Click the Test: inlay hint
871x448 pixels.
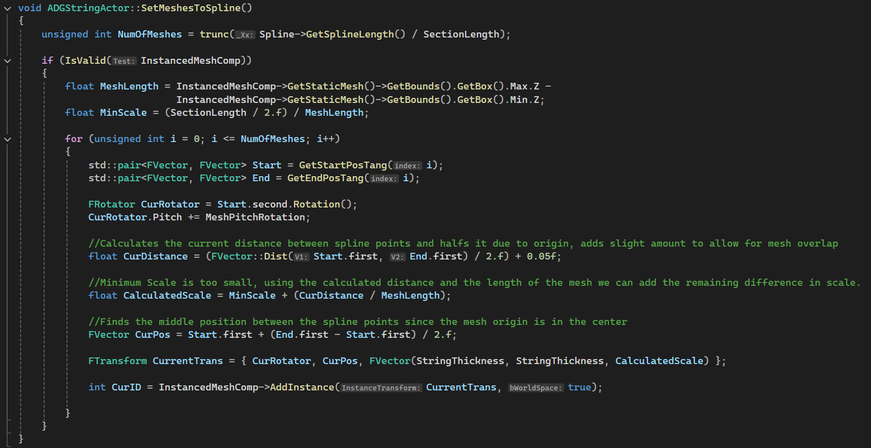pos(124,61)
